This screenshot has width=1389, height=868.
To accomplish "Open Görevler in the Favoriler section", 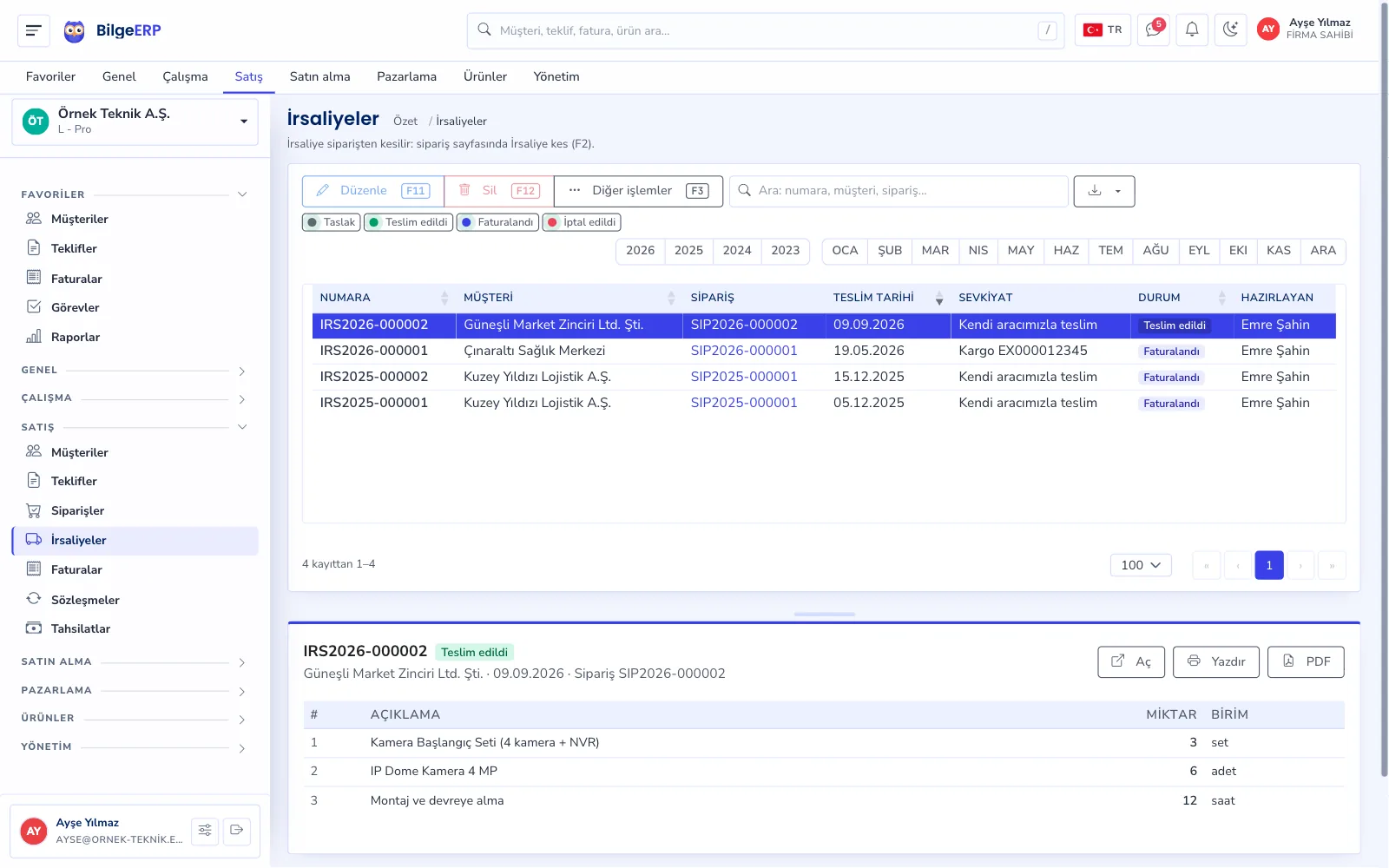I will pyautogui.click(x=135, y=307).
